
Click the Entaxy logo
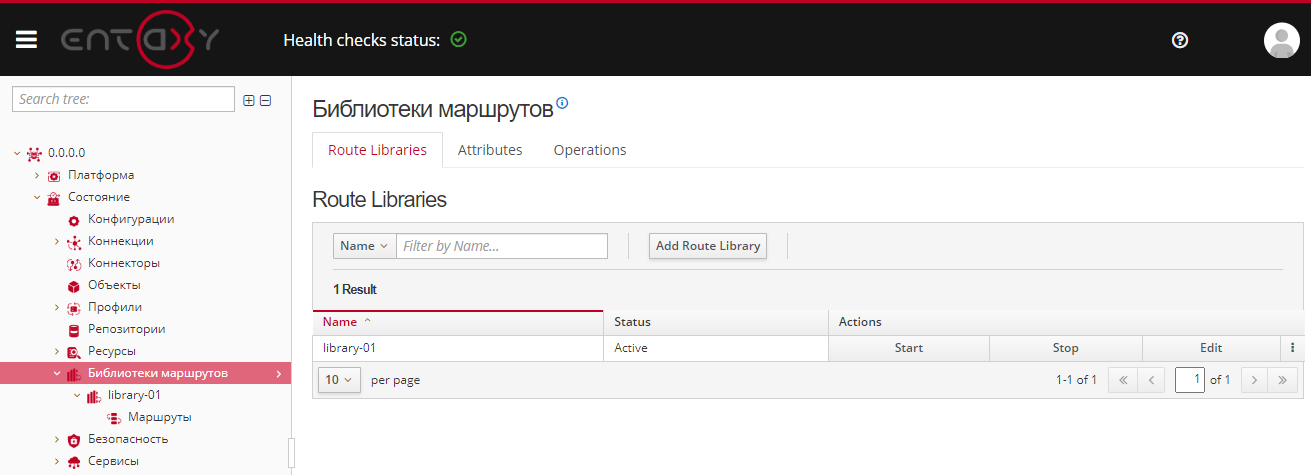(x=141, y=40)
